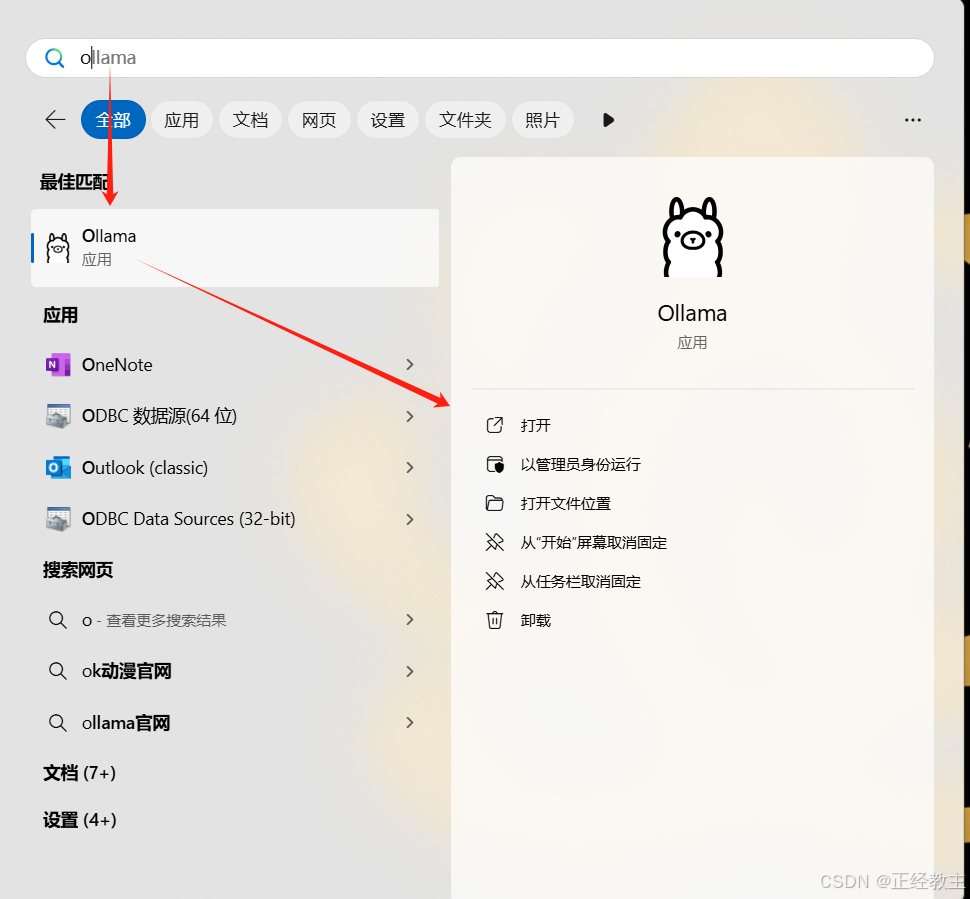970x899 pixels.
Task: Click the search input field containing ollama
Action: pos(479,58)
